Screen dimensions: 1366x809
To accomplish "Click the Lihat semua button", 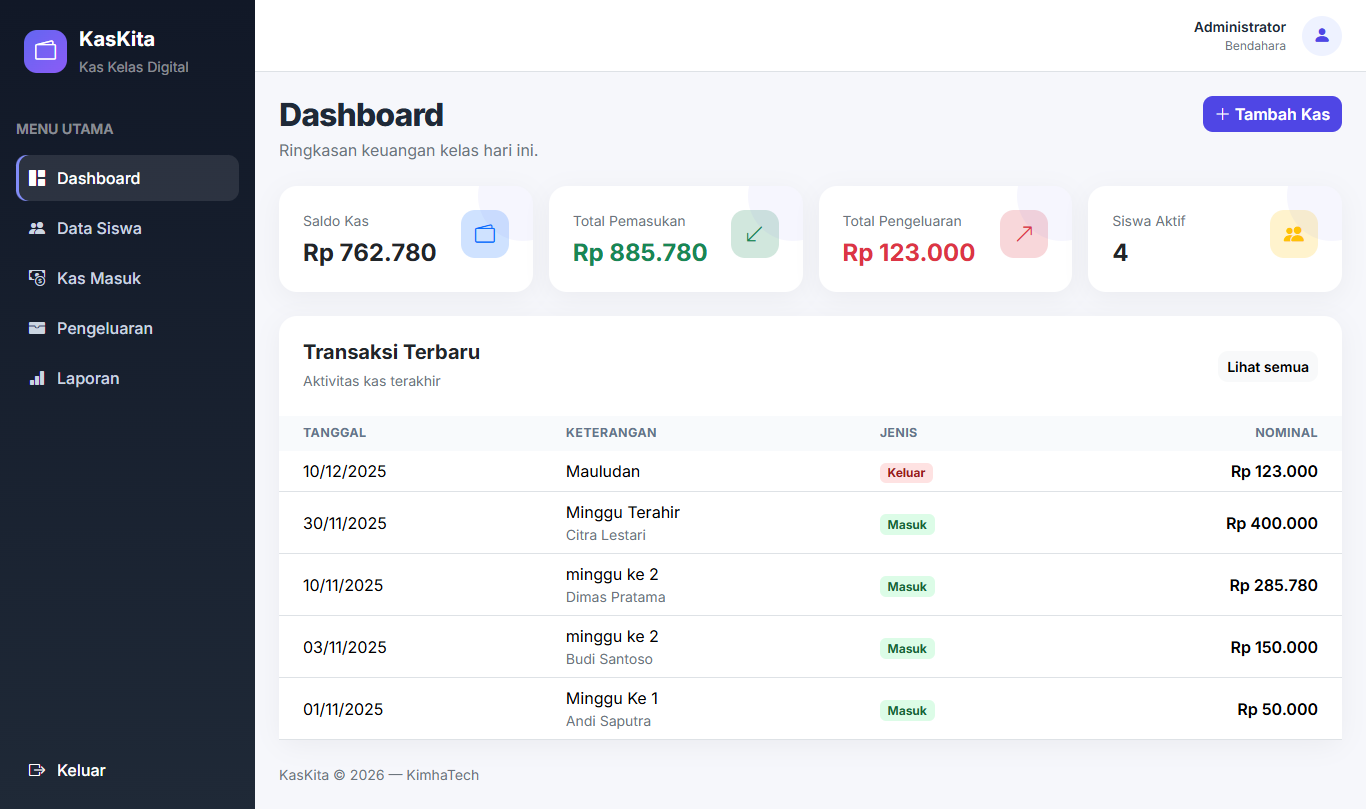I will (1268, 367).
